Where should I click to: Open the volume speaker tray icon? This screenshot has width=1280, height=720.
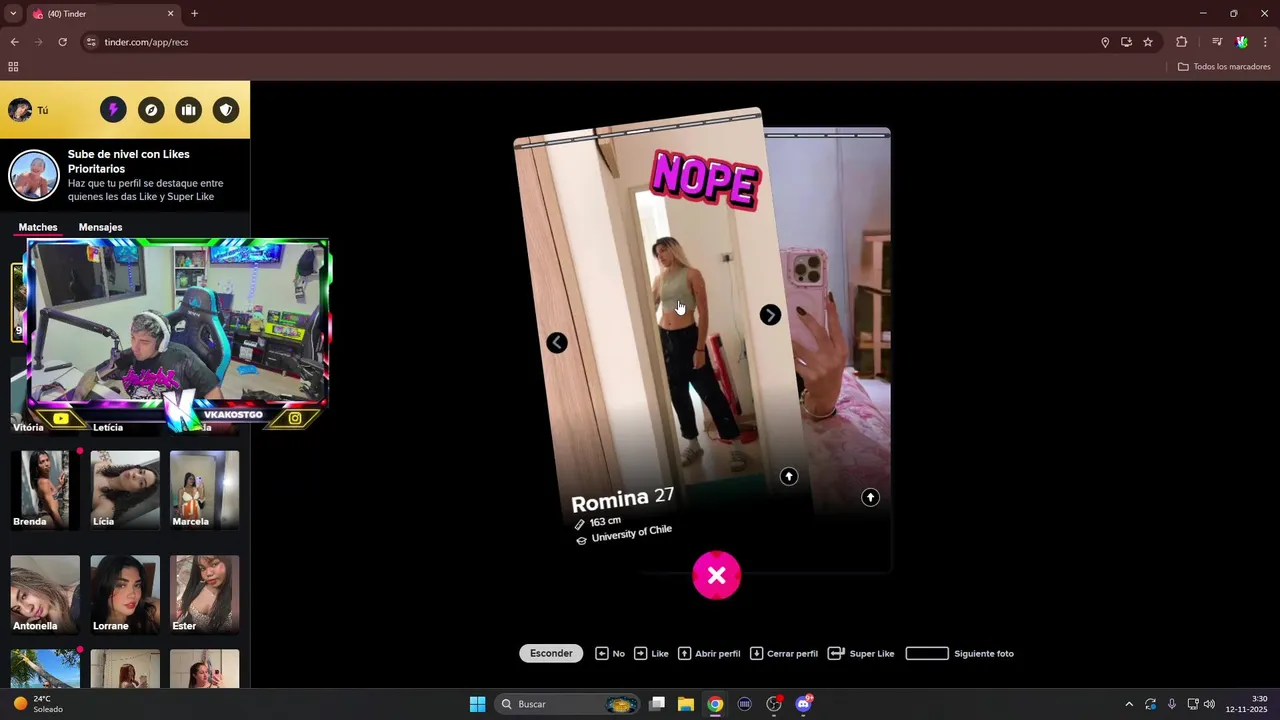1209,704
